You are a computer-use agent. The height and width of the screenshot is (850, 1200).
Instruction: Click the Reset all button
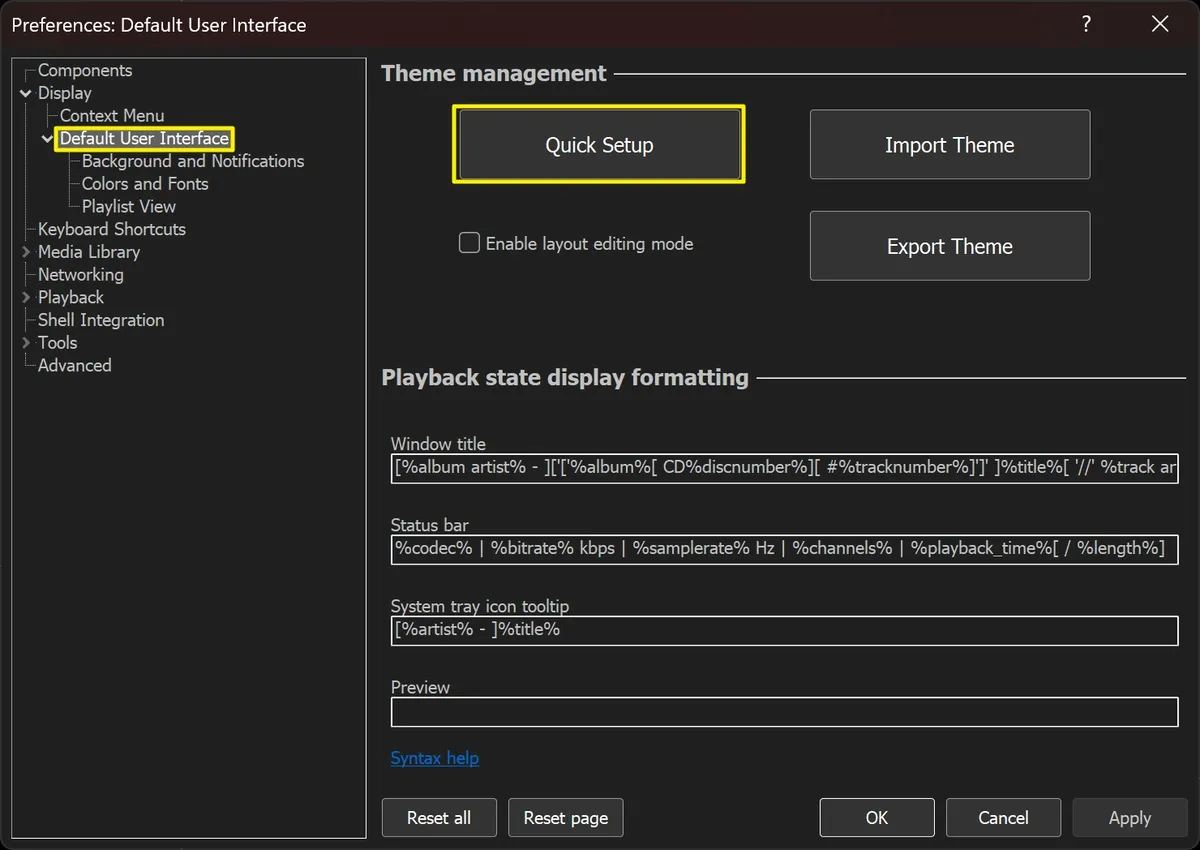tap(439, 818)
